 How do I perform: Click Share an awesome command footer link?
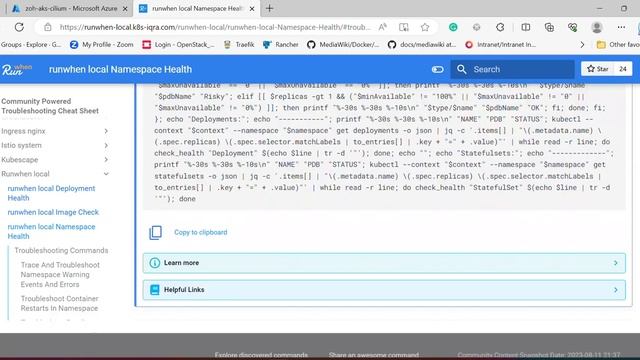coord(373,355)
